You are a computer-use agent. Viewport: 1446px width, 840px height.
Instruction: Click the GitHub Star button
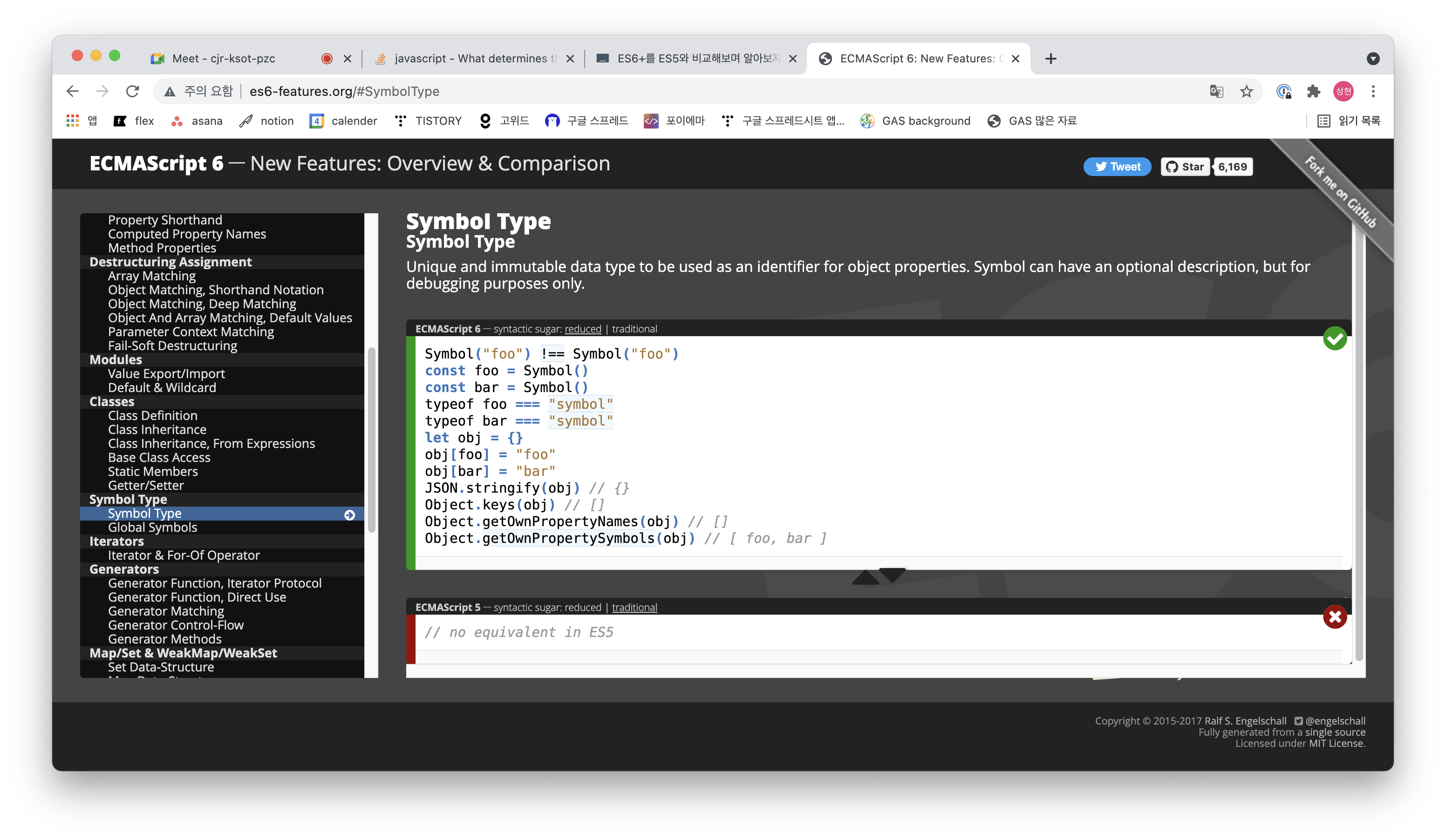(1186, 167)
